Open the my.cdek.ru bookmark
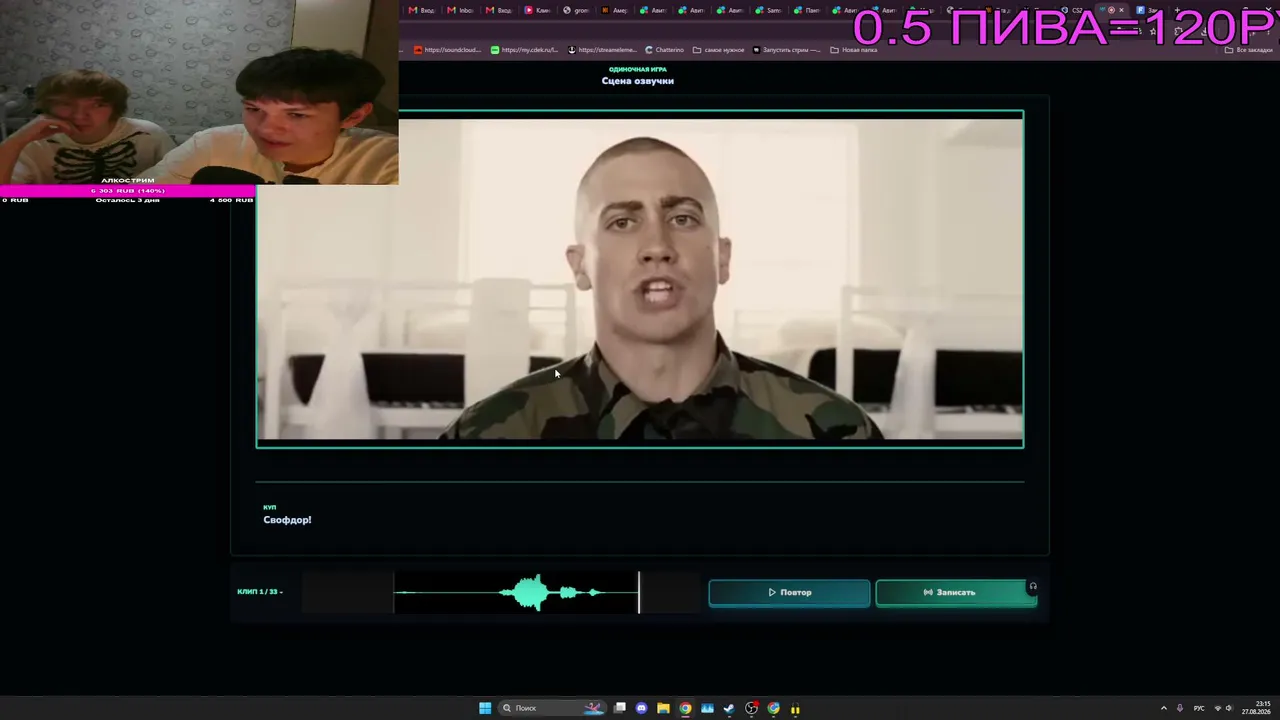This screenshot has height=720, width=1280. pyautogui.click(x=525, y=50)
